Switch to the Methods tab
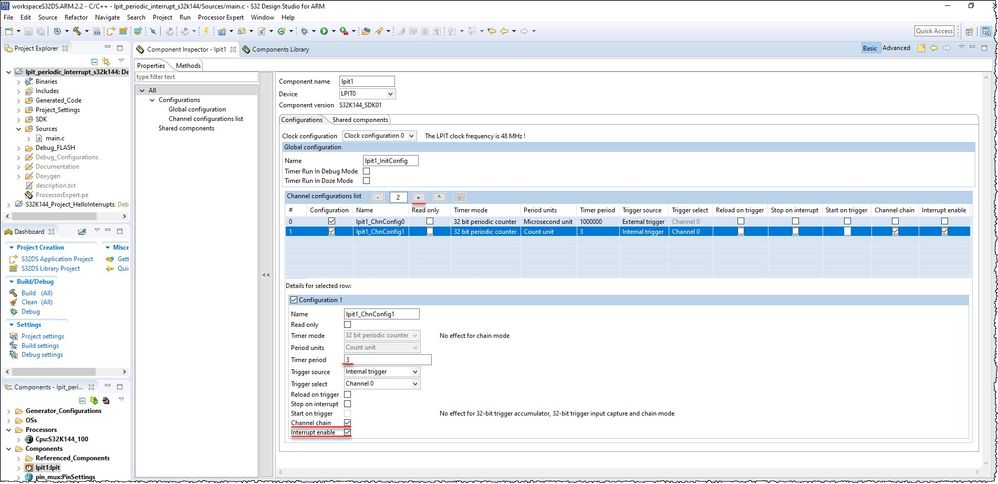Screen dimensions: 998x484 188,66
